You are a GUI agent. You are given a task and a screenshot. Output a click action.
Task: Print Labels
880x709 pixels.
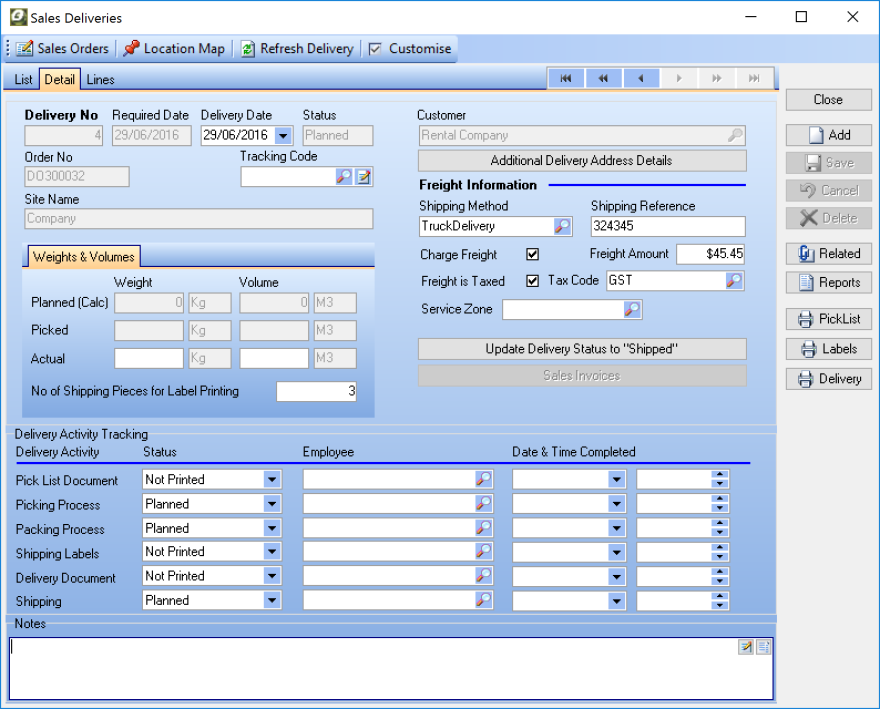[828, 349]
